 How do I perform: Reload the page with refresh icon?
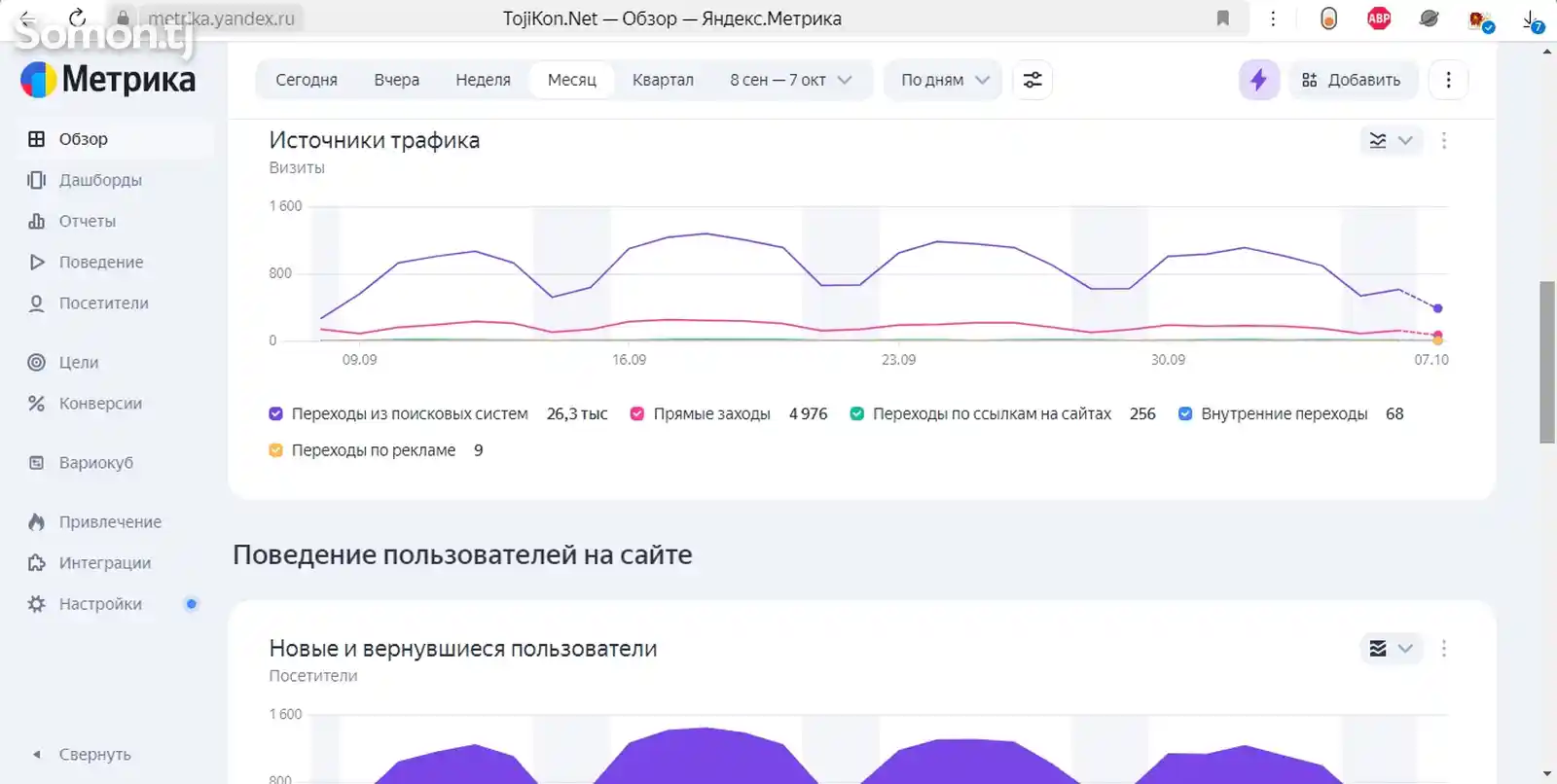pyautogui.click(x=77, y=18)
